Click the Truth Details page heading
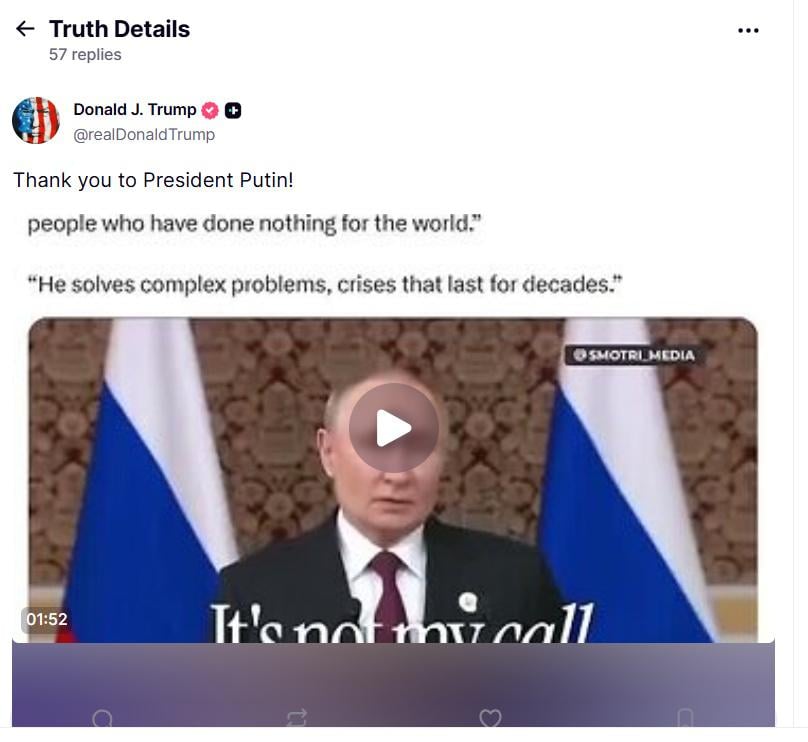This screenshot has width=808, height=742. pyautogui.click(x=120, y=29)
